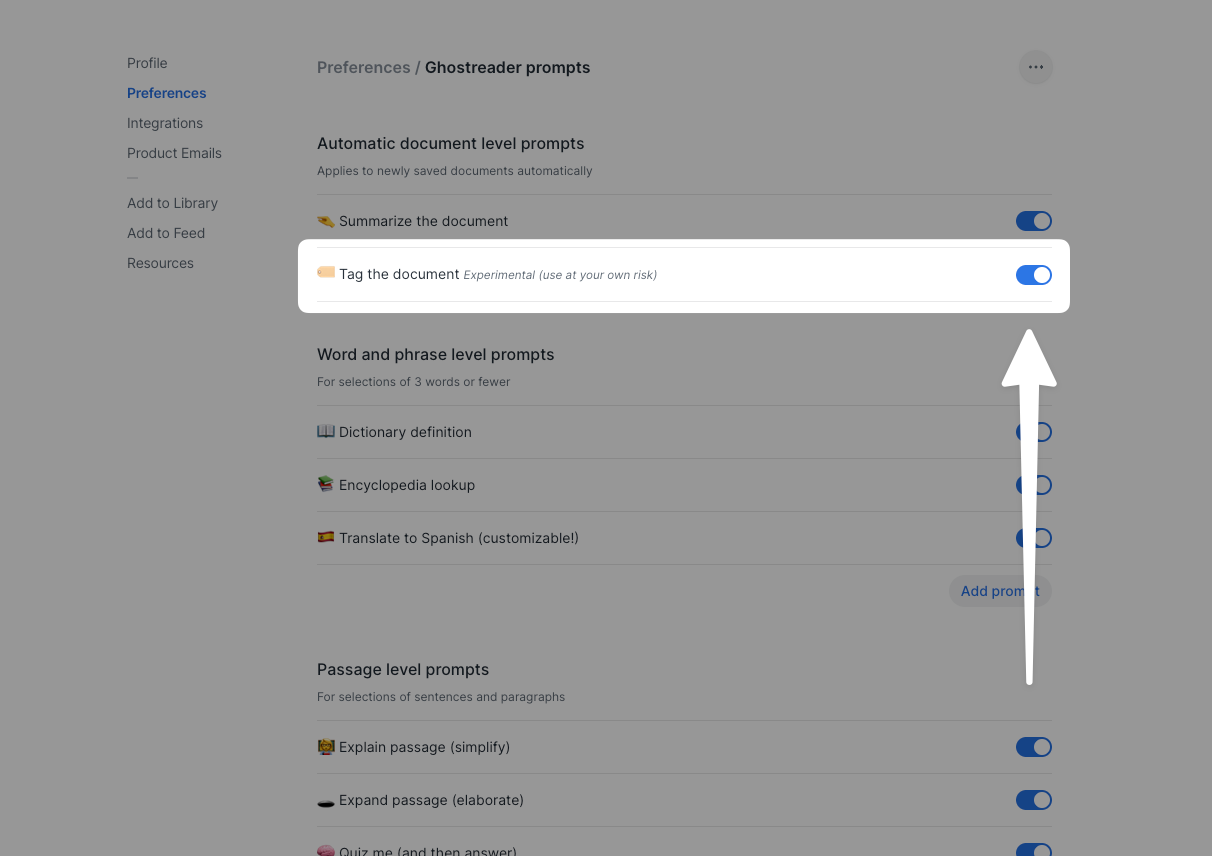This screenshot has height=856, width=1212.
Task: Go to Integrations in sidebar
Action: (x=165, y=123)
